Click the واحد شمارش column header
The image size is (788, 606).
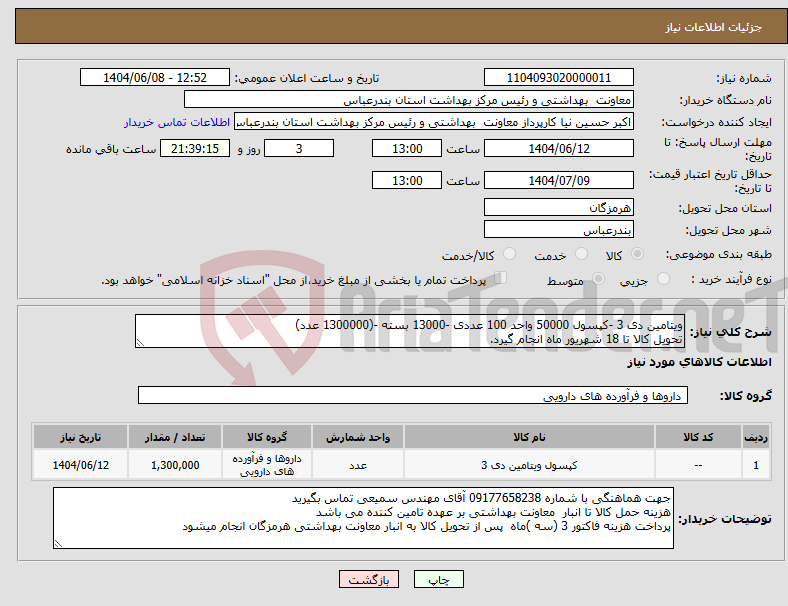coord(358,437)
